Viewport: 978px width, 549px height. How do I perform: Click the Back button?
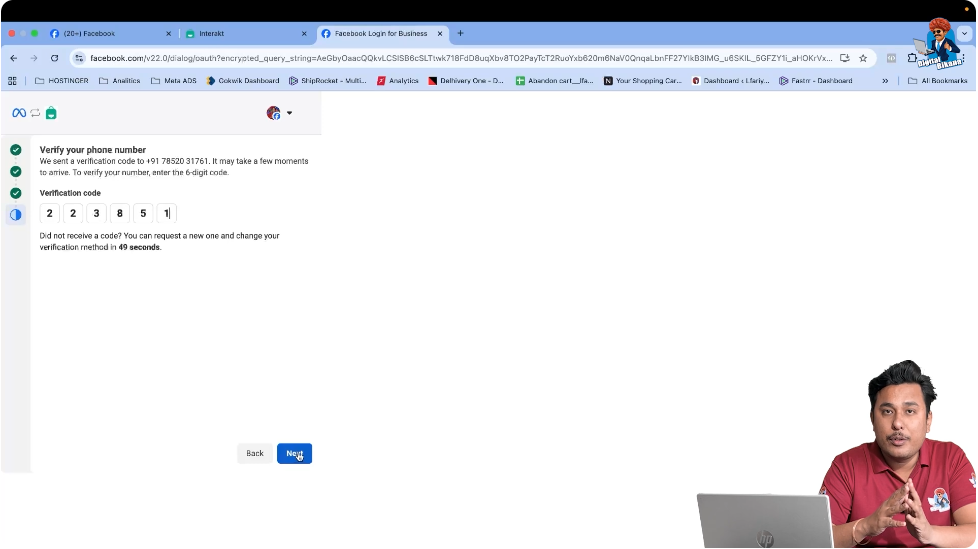pyautogui.click(x=254, y=454)
